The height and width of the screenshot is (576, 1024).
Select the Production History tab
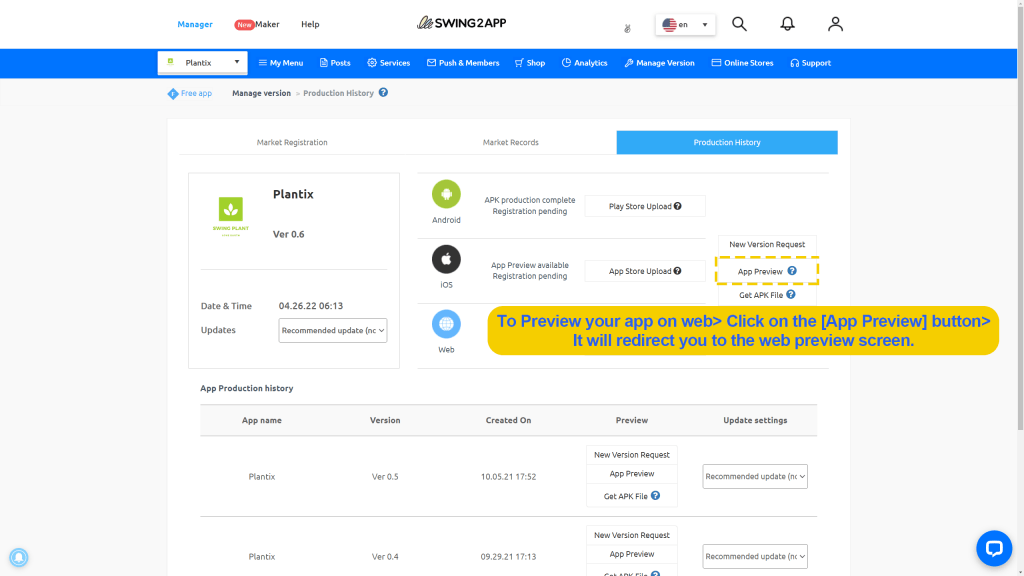coord(727,142)
